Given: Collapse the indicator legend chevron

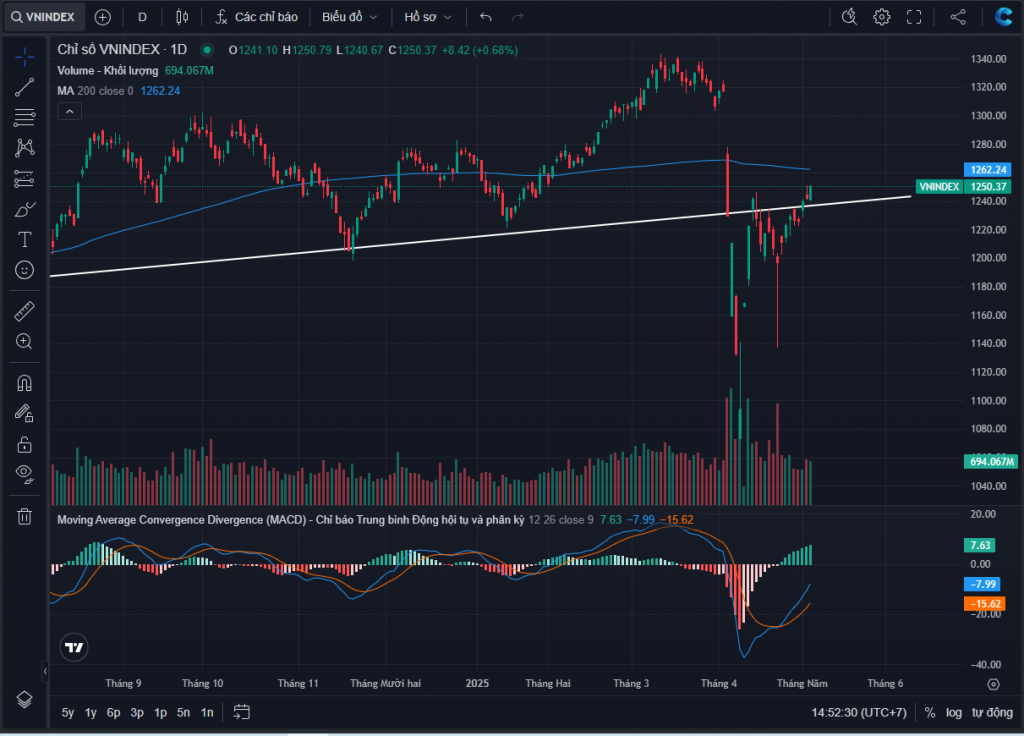Looking at the screenshot, I should click(69, 112).
